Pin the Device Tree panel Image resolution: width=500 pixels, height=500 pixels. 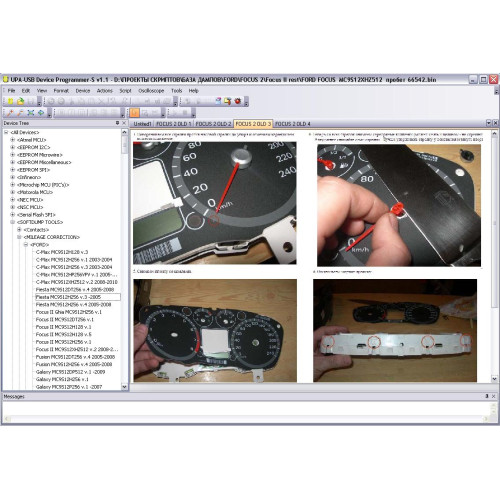coord(117,123)
